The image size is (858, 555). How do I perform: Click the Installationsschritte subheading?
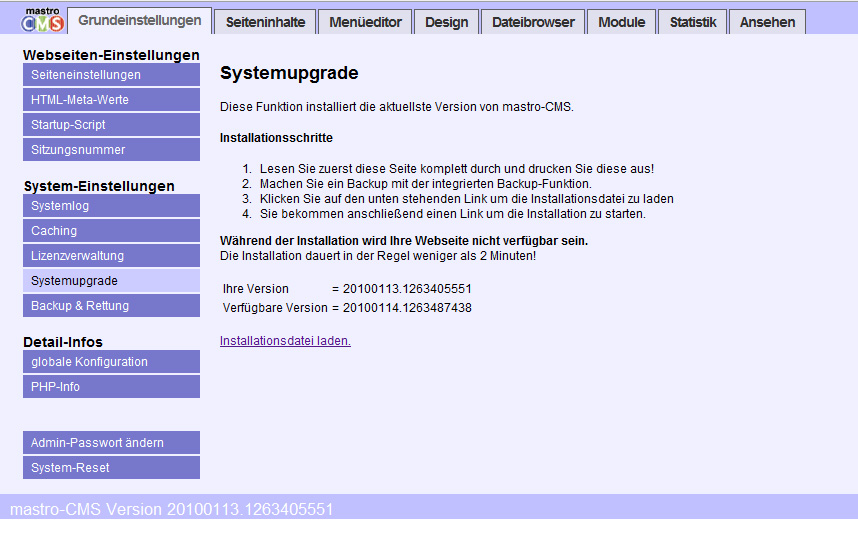276,138
